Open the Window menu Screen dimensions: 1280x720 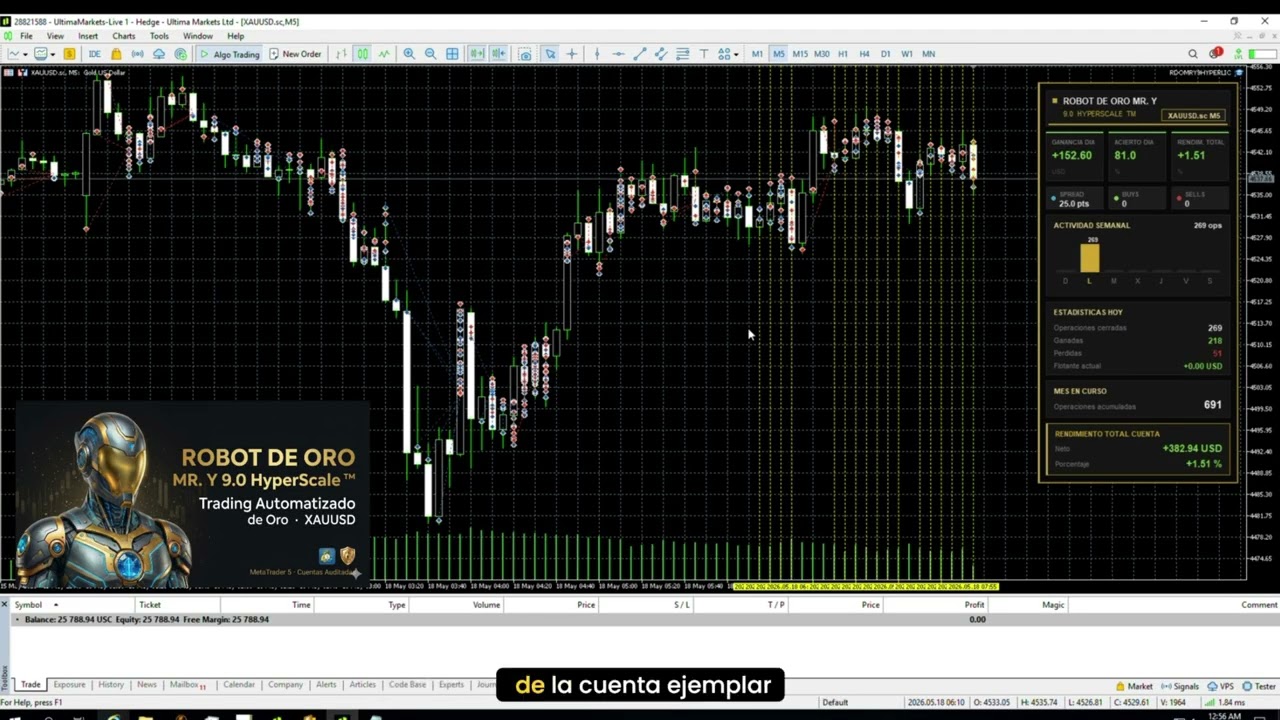click(198, 36)
